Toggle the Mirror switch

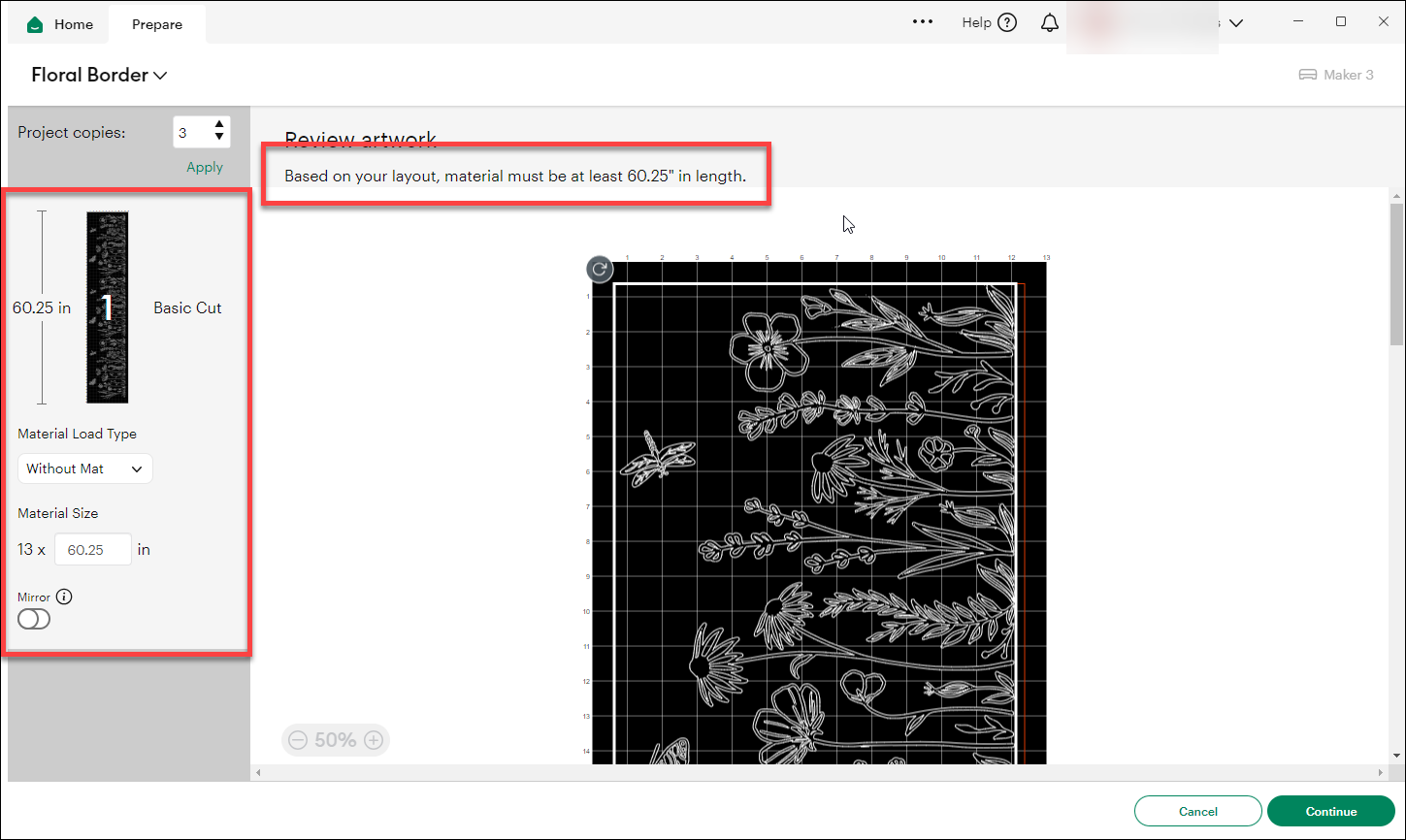(34, 619)
